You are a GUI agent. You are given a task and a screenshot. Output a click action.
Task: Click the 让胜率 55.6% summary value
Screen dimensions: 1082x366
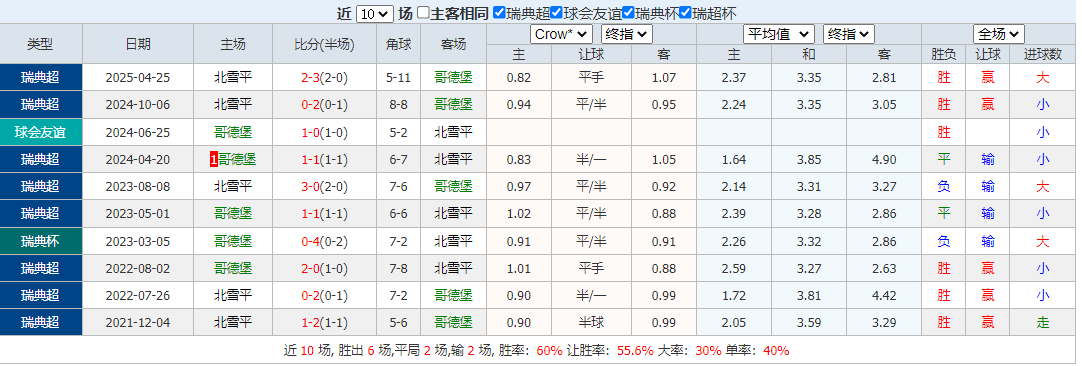point(636,351)
